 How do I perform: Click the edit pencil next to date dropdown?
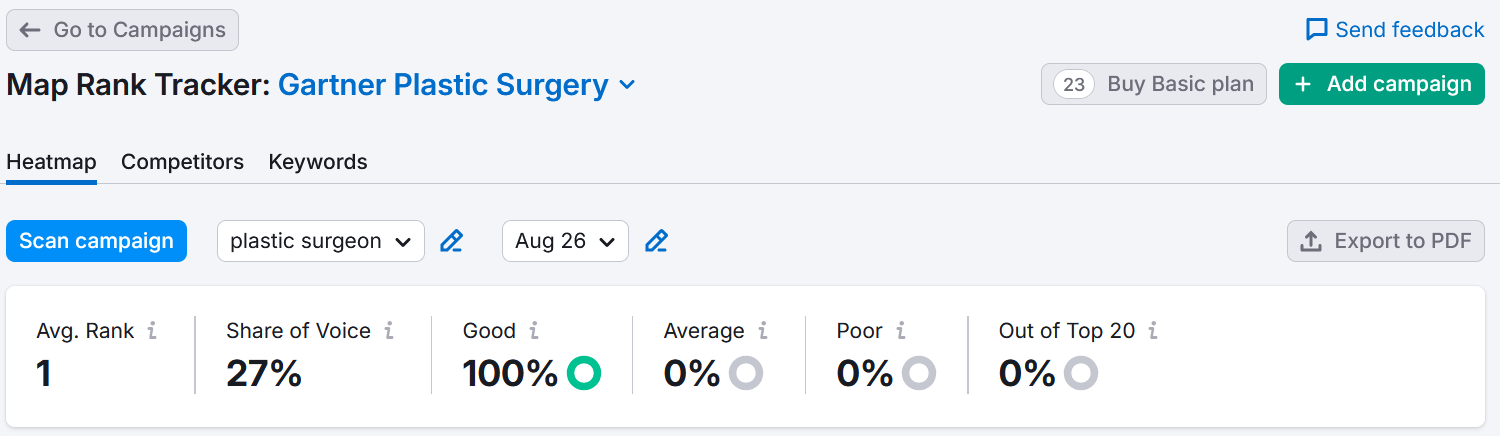[656, 241]
